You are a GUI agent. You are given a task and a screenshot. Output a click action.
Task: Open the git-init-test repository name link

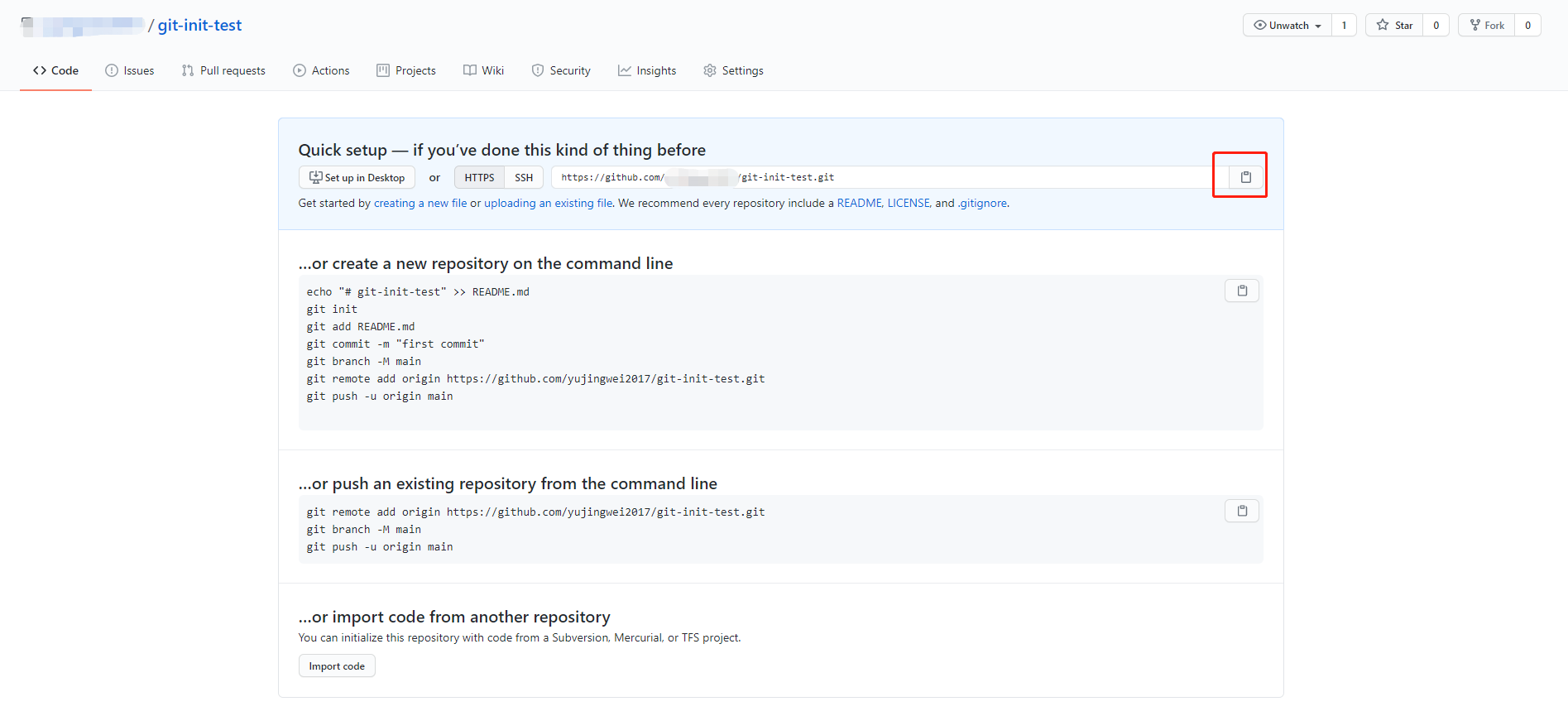(x=199, y=26)
